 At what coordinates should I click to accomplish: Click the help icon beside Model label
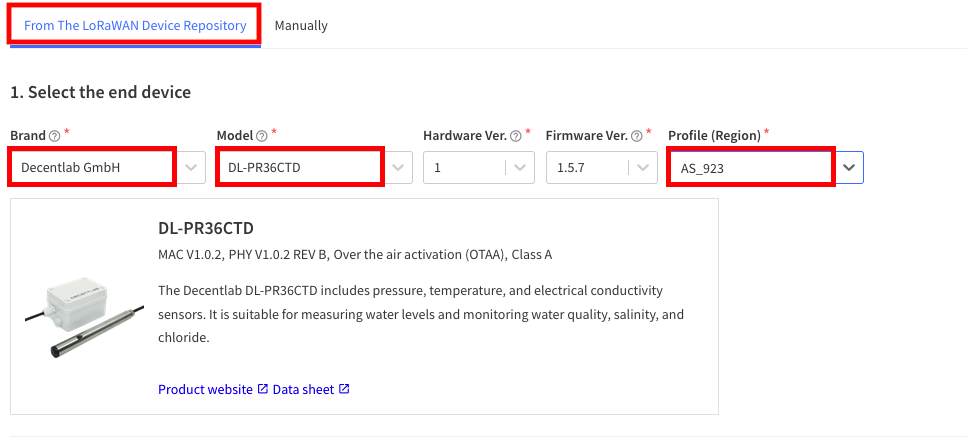click(x=262, y=135)
